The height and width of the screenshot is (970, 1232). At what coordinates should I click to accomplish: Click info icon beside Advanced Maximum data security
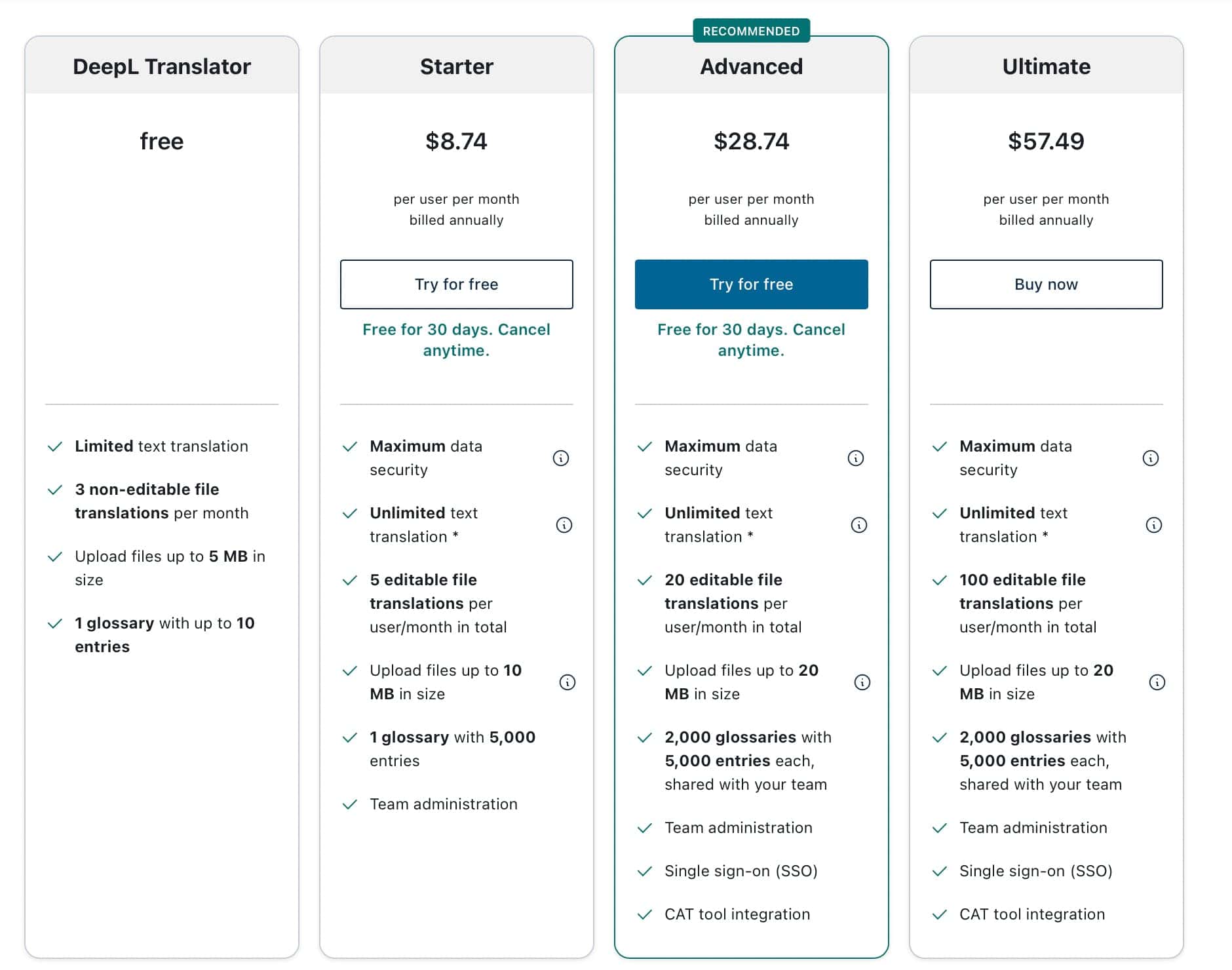pos(857,457)
